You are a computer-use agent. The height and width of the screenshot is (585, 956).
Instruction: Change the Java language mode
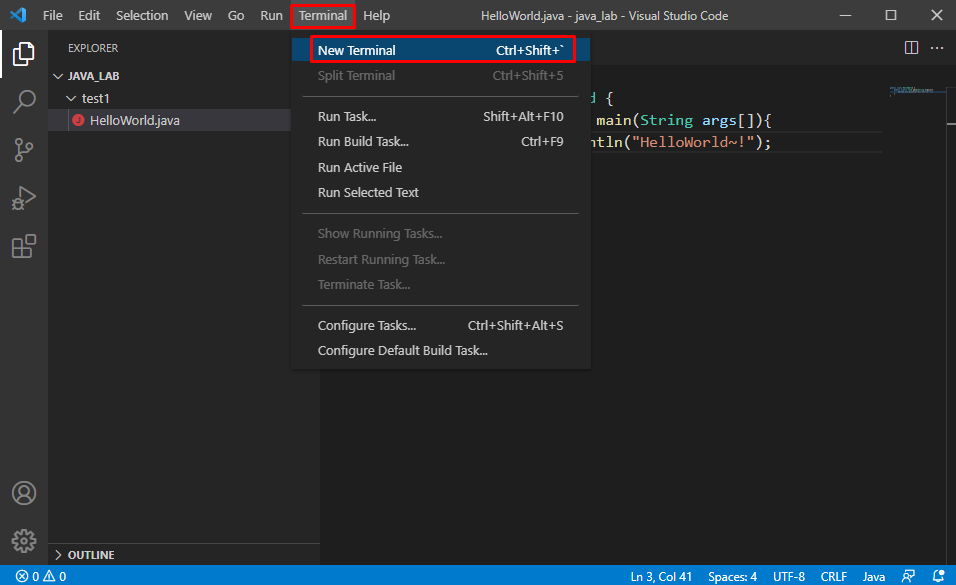point(874,576)
